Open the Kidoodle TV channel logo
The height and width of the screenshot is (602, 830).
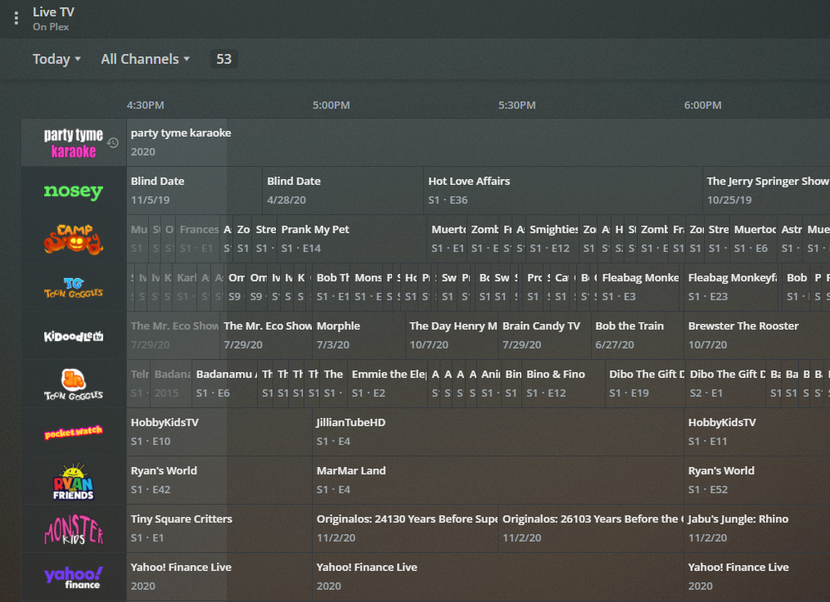point(73,336)
